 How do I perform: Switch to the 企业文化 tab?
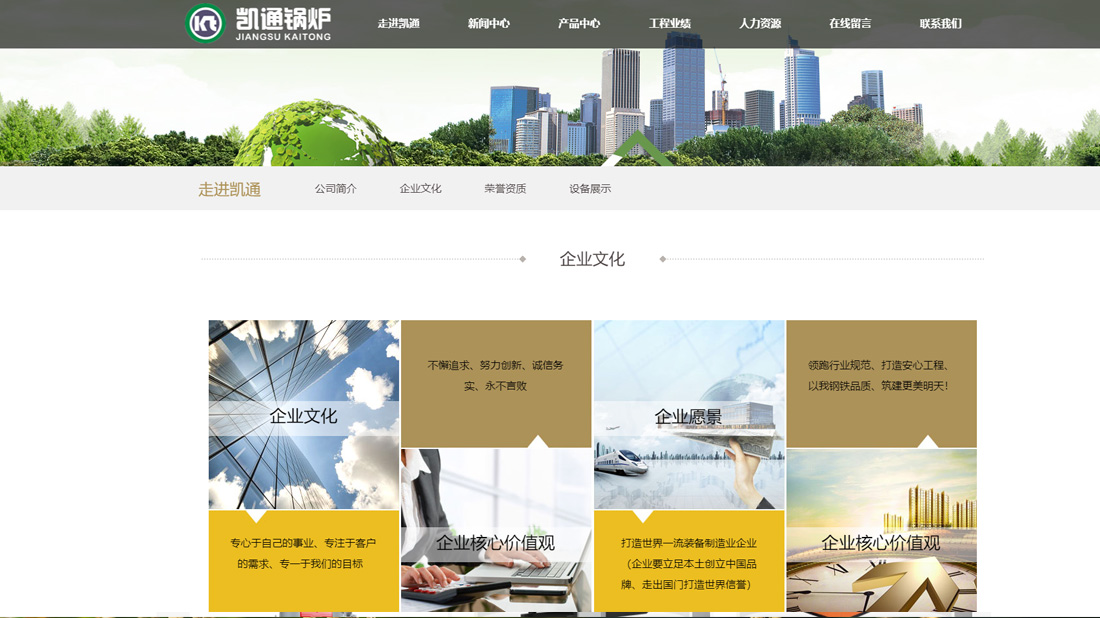coord(420,188)
